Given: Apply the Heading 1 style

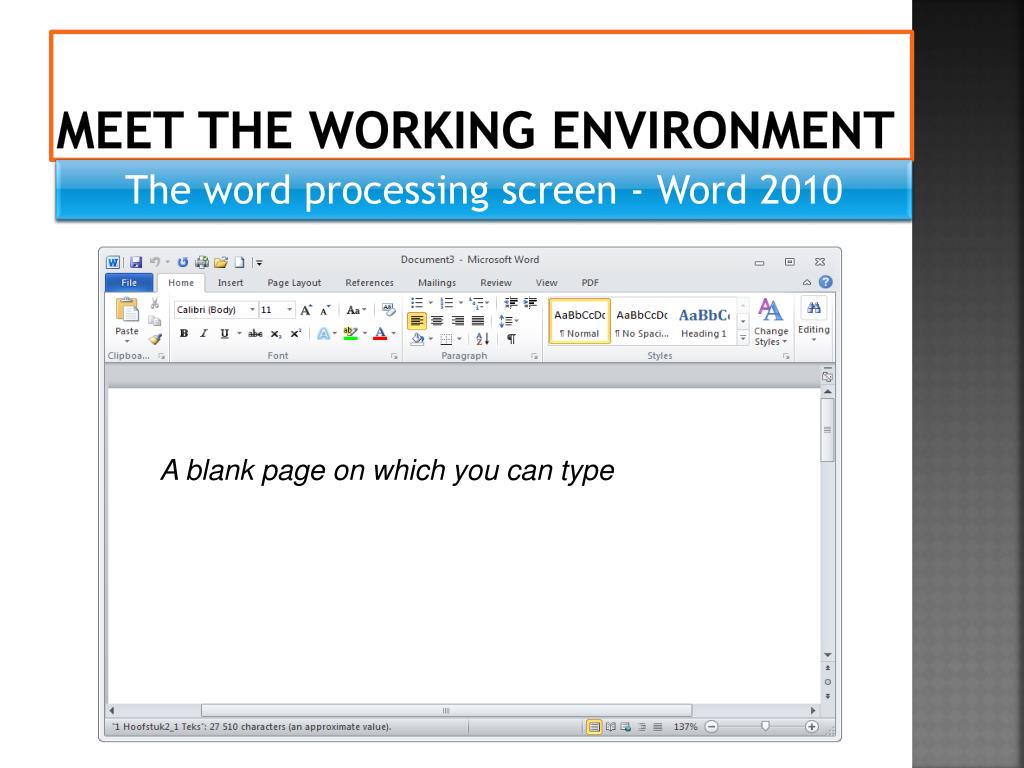Looking at the screenshot, I should coord(704,321).
